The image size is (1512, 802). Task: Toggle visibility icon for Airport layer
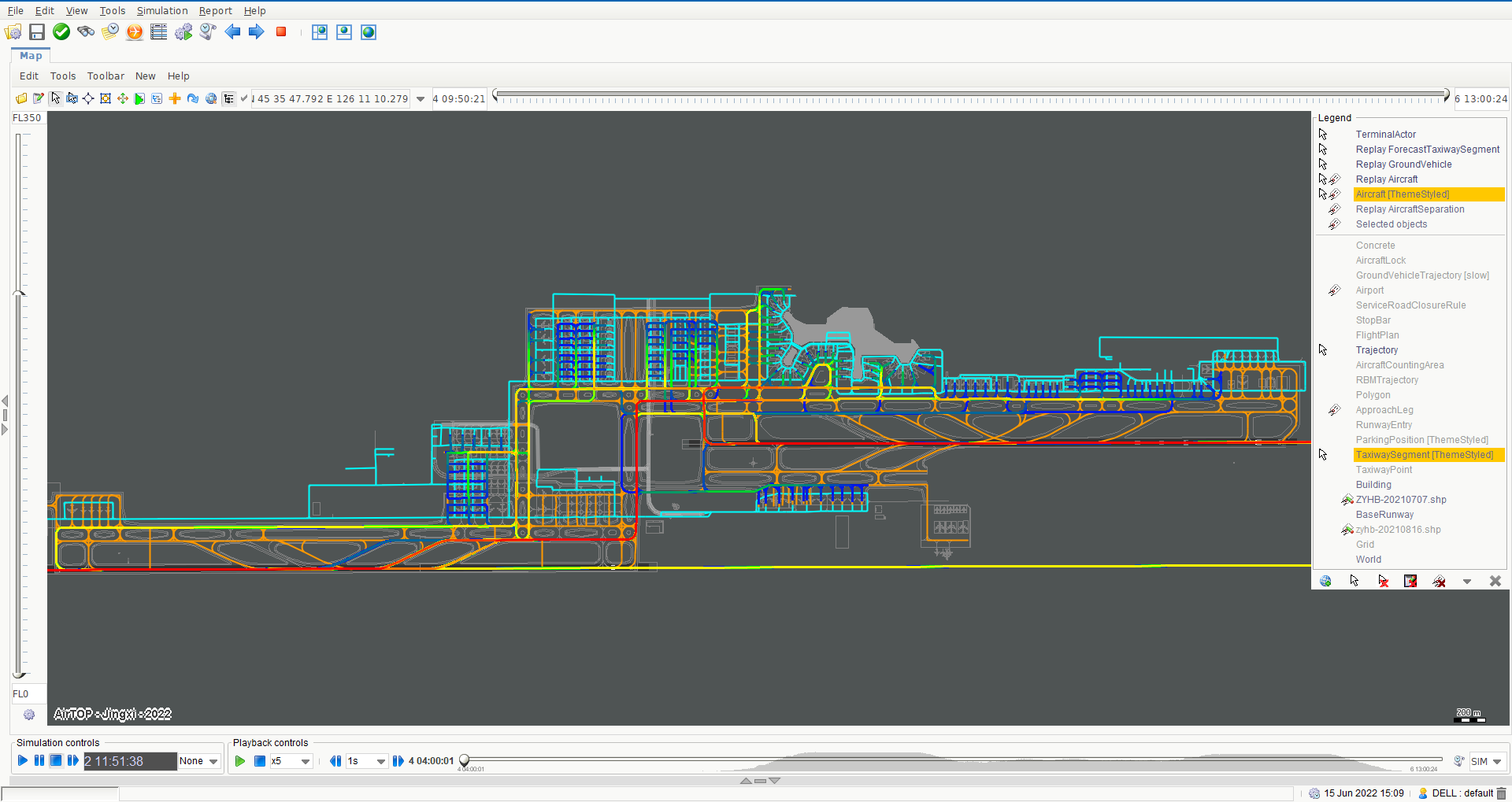tap(1334, 290)
